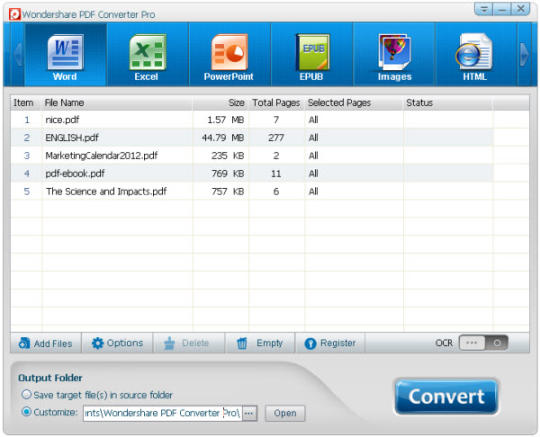Select the HTML output format

475,54
